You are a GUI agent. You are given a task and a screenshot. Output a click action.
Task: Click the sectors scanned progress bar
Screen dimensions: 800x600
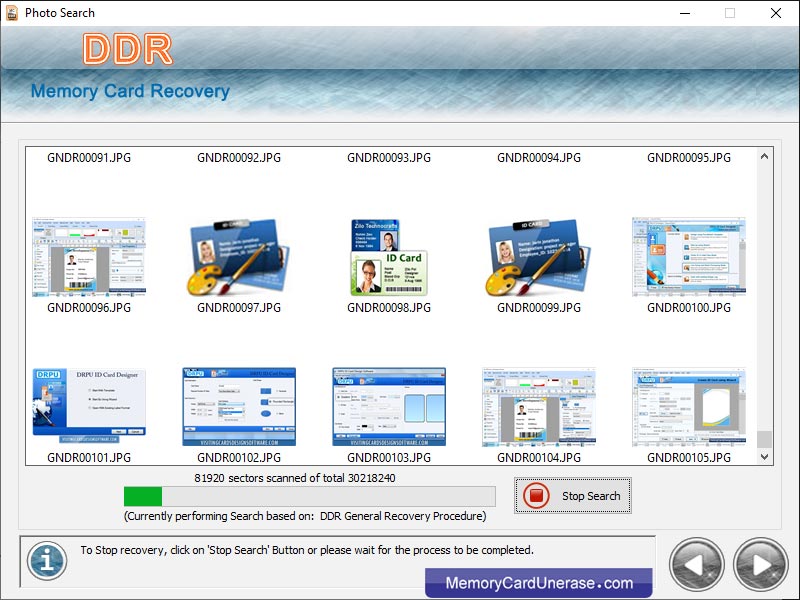pyautogui.click(x=310, y=495)
